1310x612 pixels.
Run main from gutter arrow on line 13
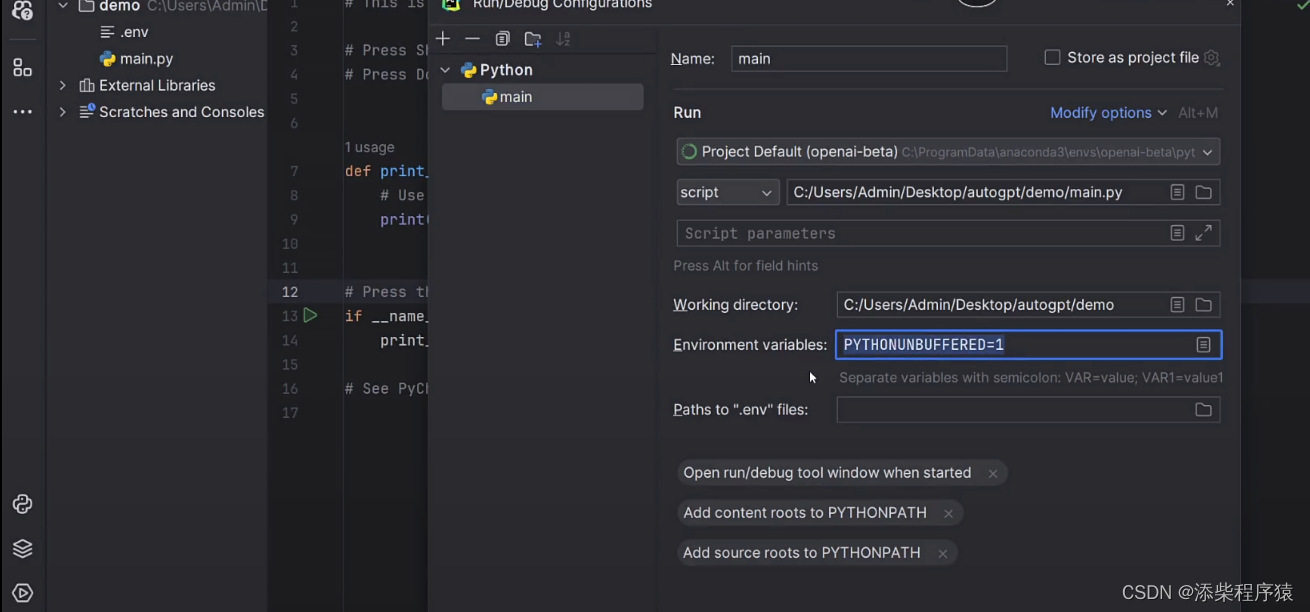tap(310, 315)
